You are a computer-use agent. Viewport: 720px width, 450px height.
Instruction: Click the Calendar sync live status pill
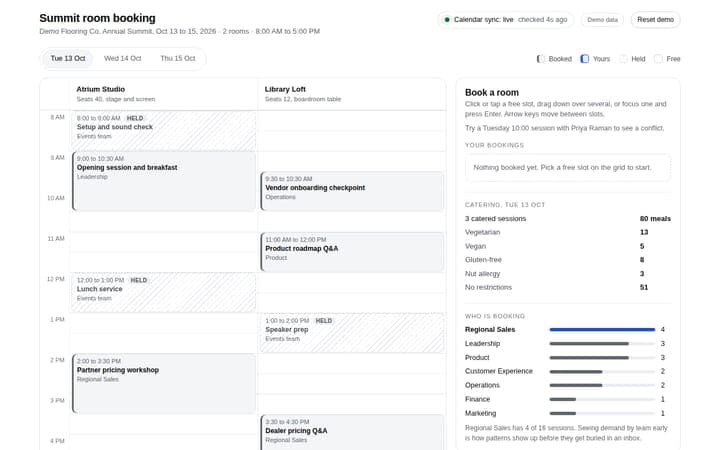click(x=505, y=20)
